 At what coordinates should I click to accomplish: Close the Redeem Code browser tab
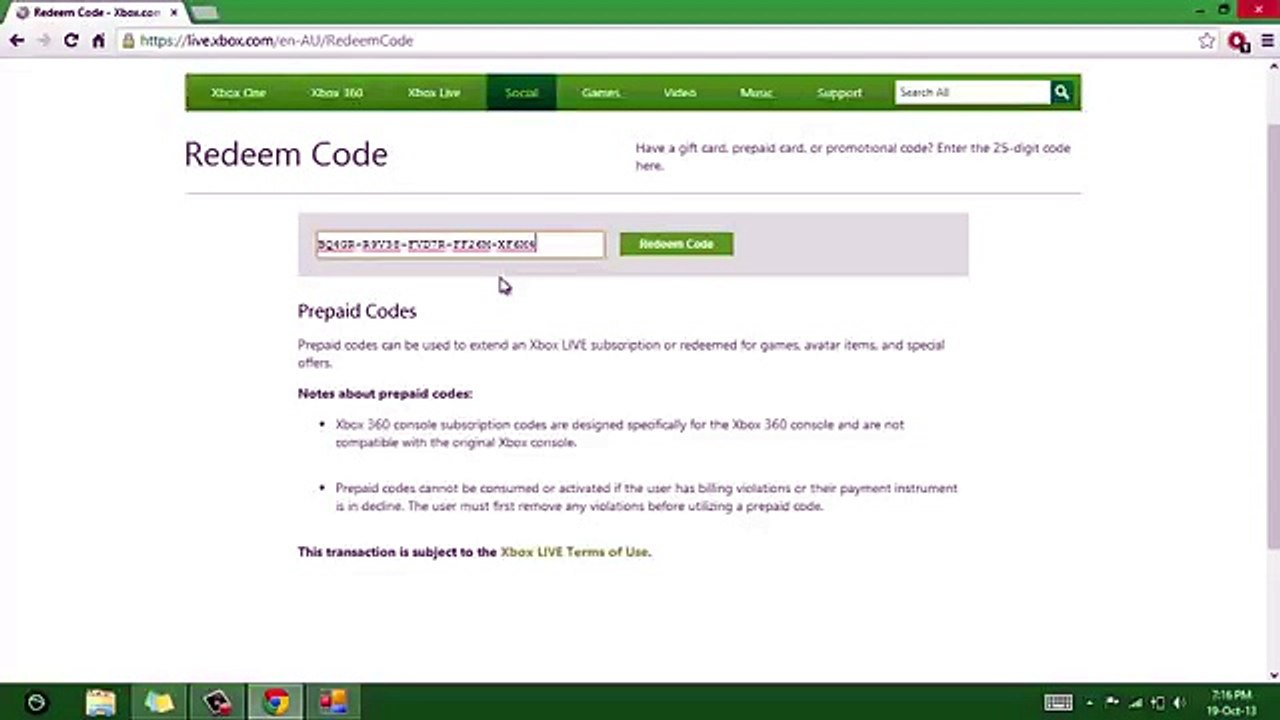tap(174, 13)
